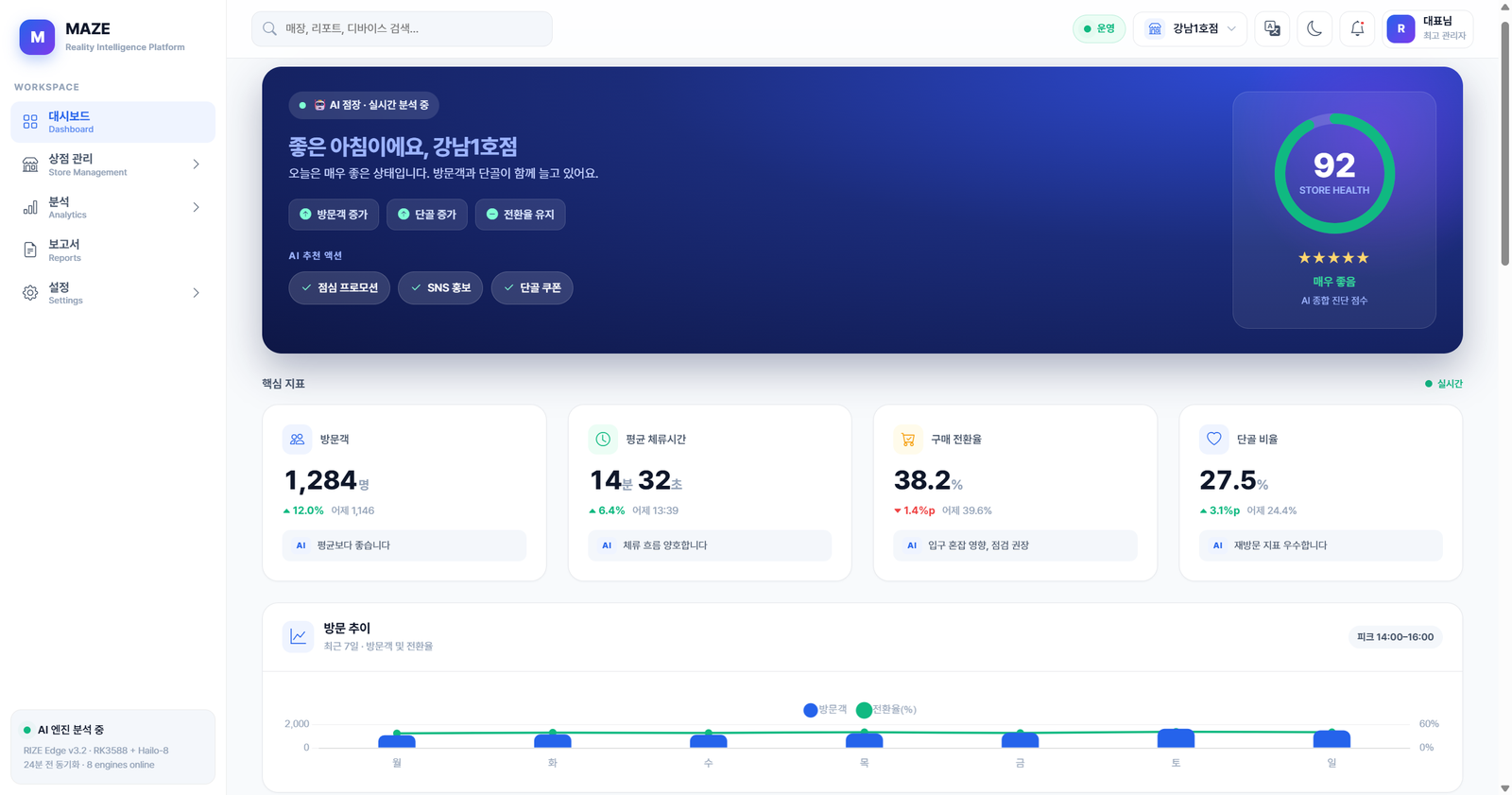Expand the 상점 관리 sidebar menu

coord(112,164)
